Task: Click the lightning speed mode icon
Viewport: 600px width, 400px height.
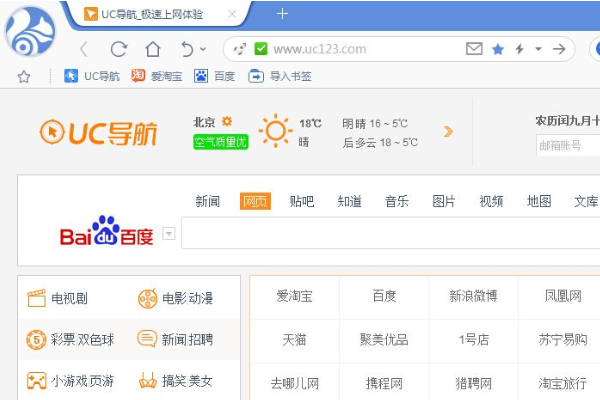Action: pyautogui.click(x=519, y=49)
